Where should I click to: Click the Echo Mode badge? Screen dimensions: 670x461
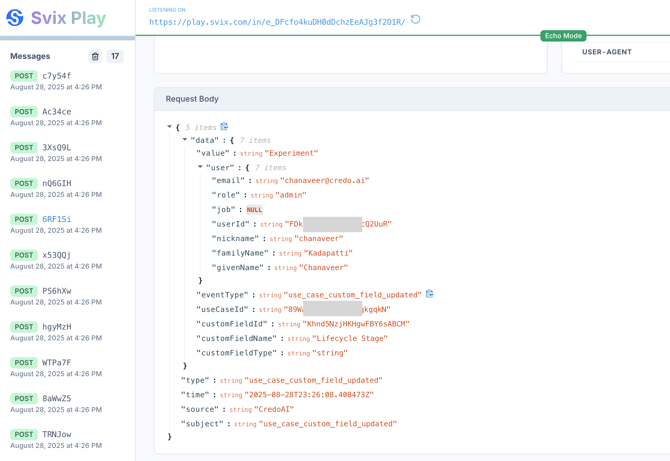tap(563, 36)
